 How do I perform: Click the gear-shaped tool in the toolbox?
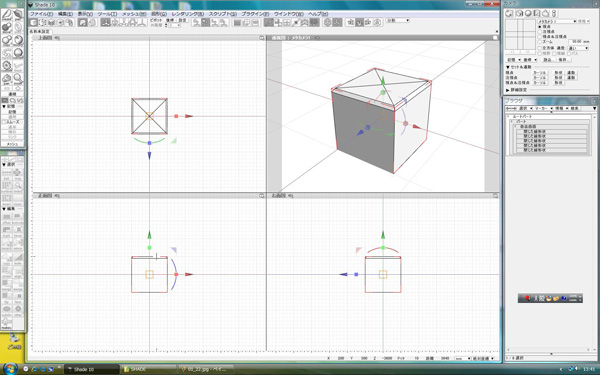pyautogui.click(x=7, y=65)
